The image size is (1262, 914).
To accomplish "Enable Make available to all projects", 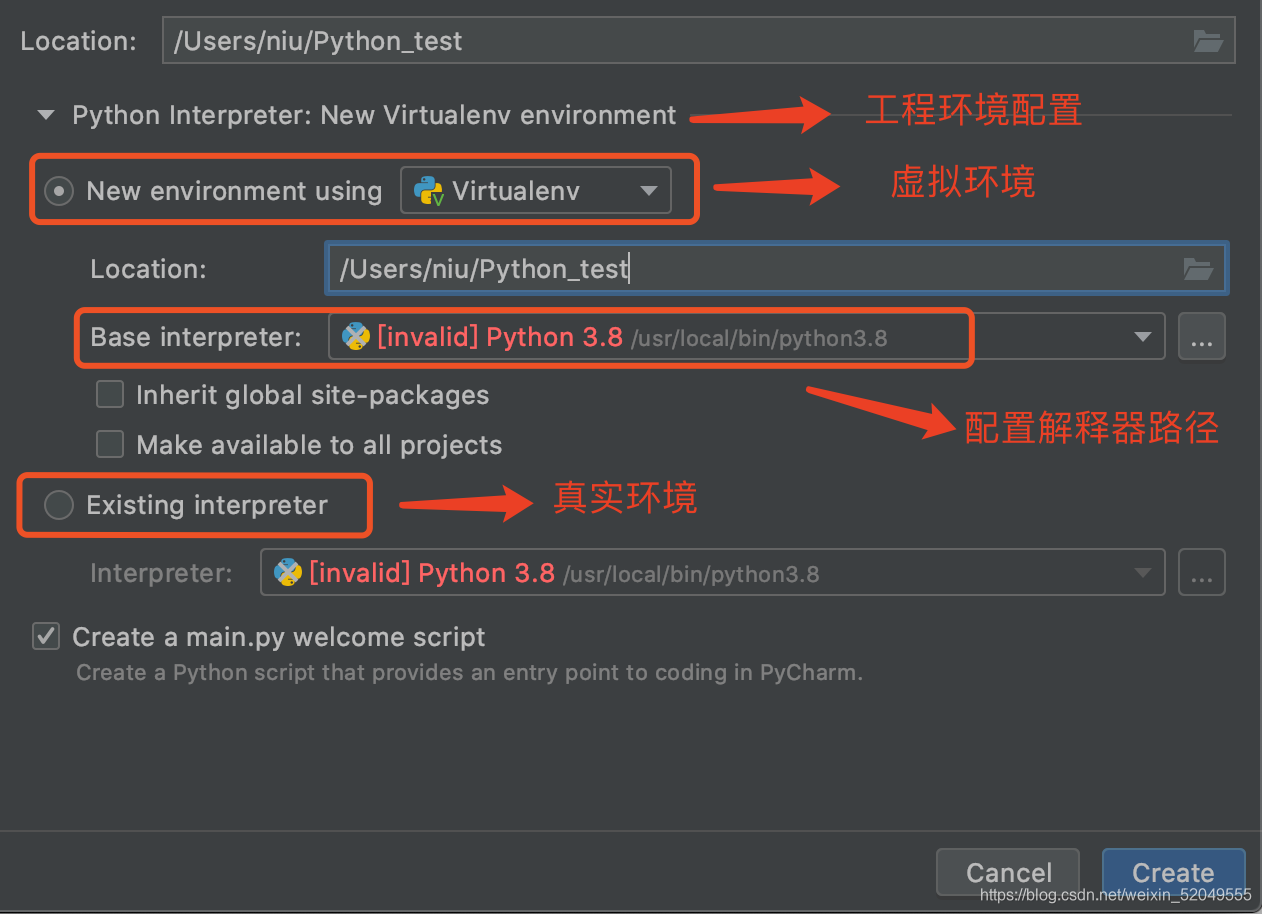I will (x=110, y=444).
